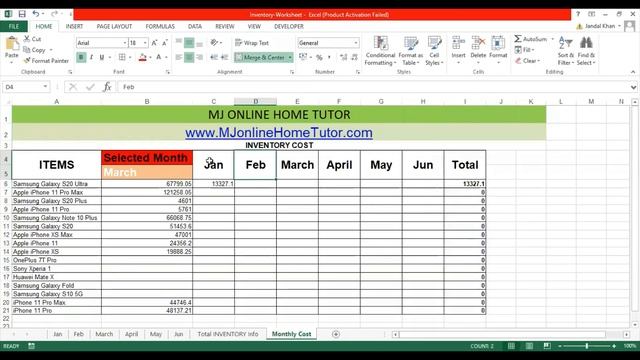Undo the last action in Quick Access
640x360 pixels.
(36, 14)
